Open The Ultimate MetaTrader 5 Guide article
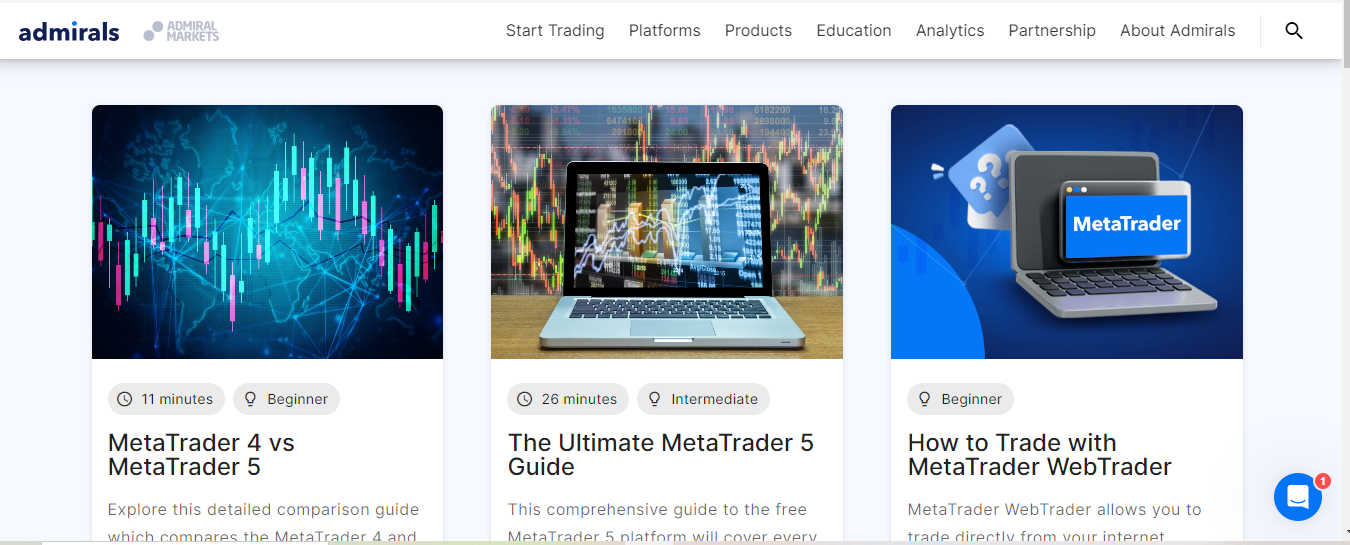 point(661,455)
